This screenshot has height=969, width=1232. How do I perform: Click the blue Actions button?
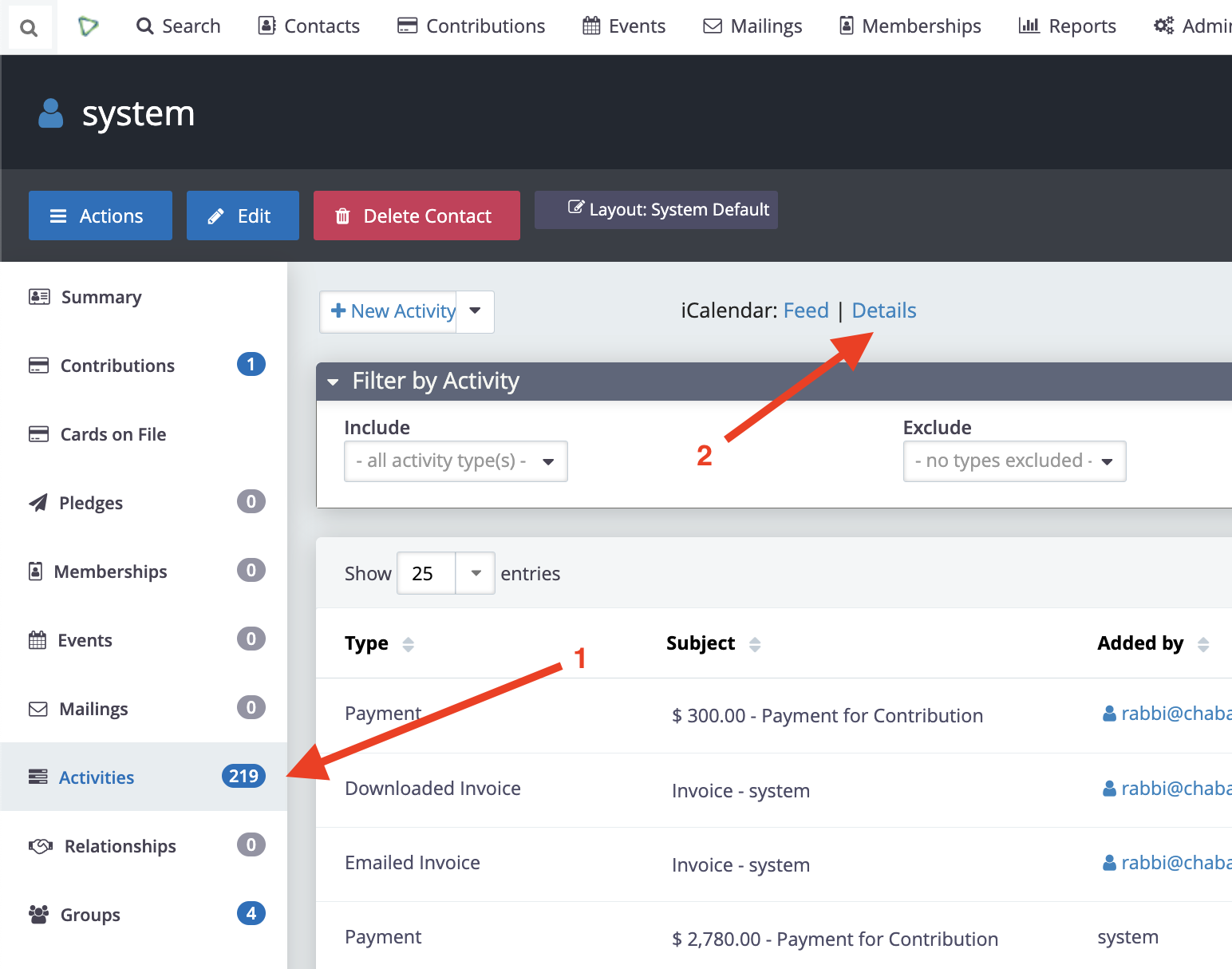(x=101, y=216)
